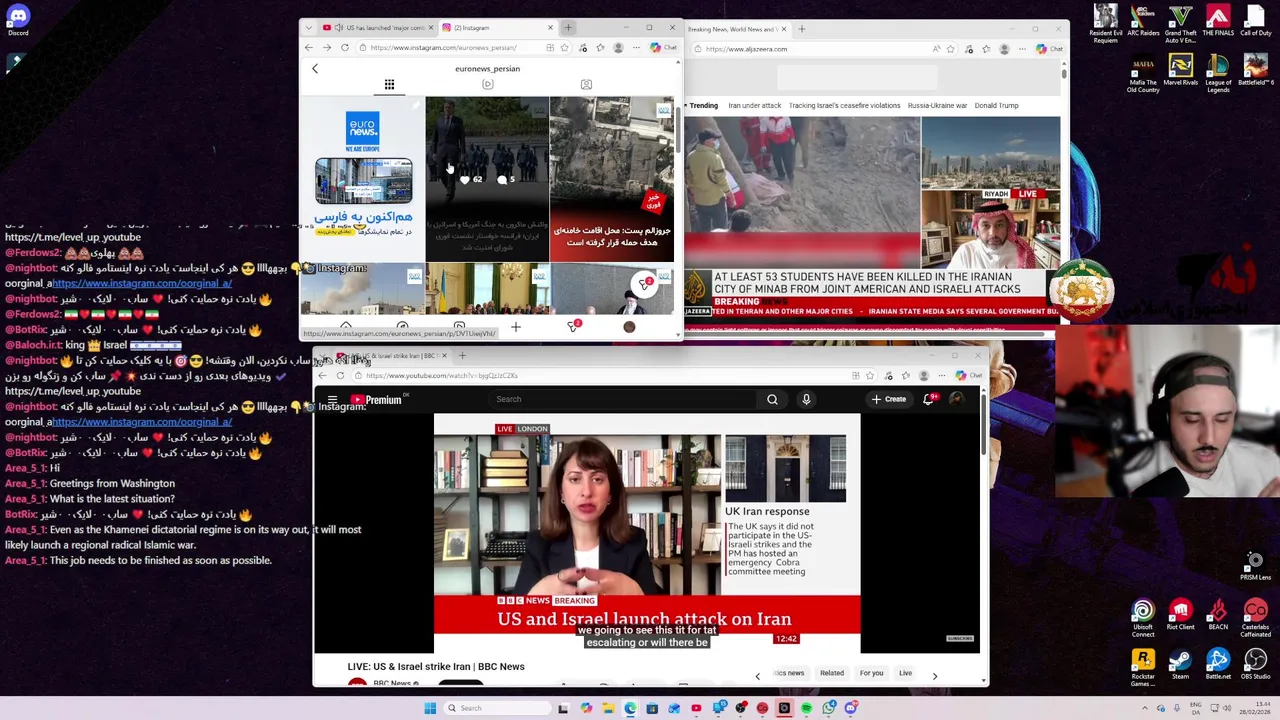The width and height of the screenshot is (1280, 720).
Task: Click YouTube Create button
Action: tap(889, 399)
